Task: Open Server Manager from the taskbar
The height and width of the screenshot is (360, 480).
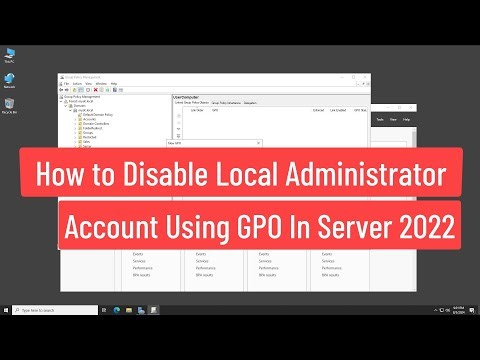Action: (141, 310)
